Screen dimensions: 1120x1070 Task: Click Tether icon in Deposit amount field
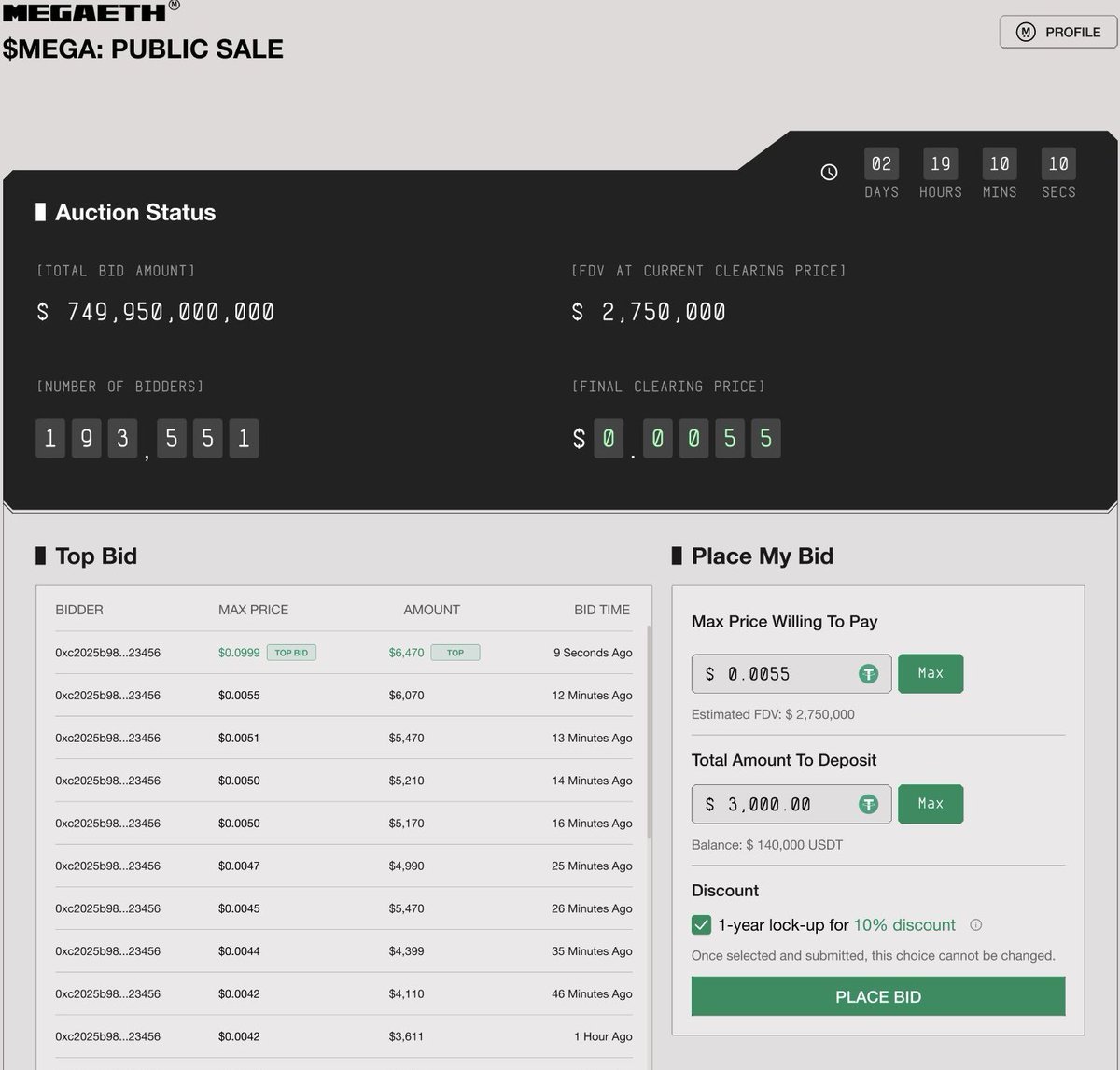click(868, 804)
